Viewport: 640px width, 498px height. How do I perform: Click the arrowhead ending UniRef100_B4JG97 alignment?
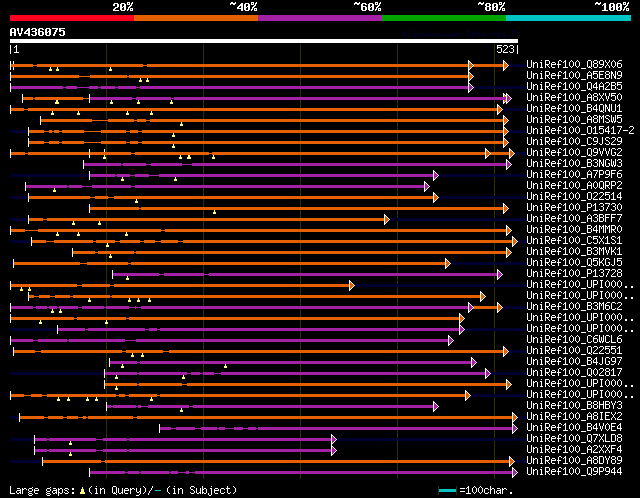click(473, 362)
